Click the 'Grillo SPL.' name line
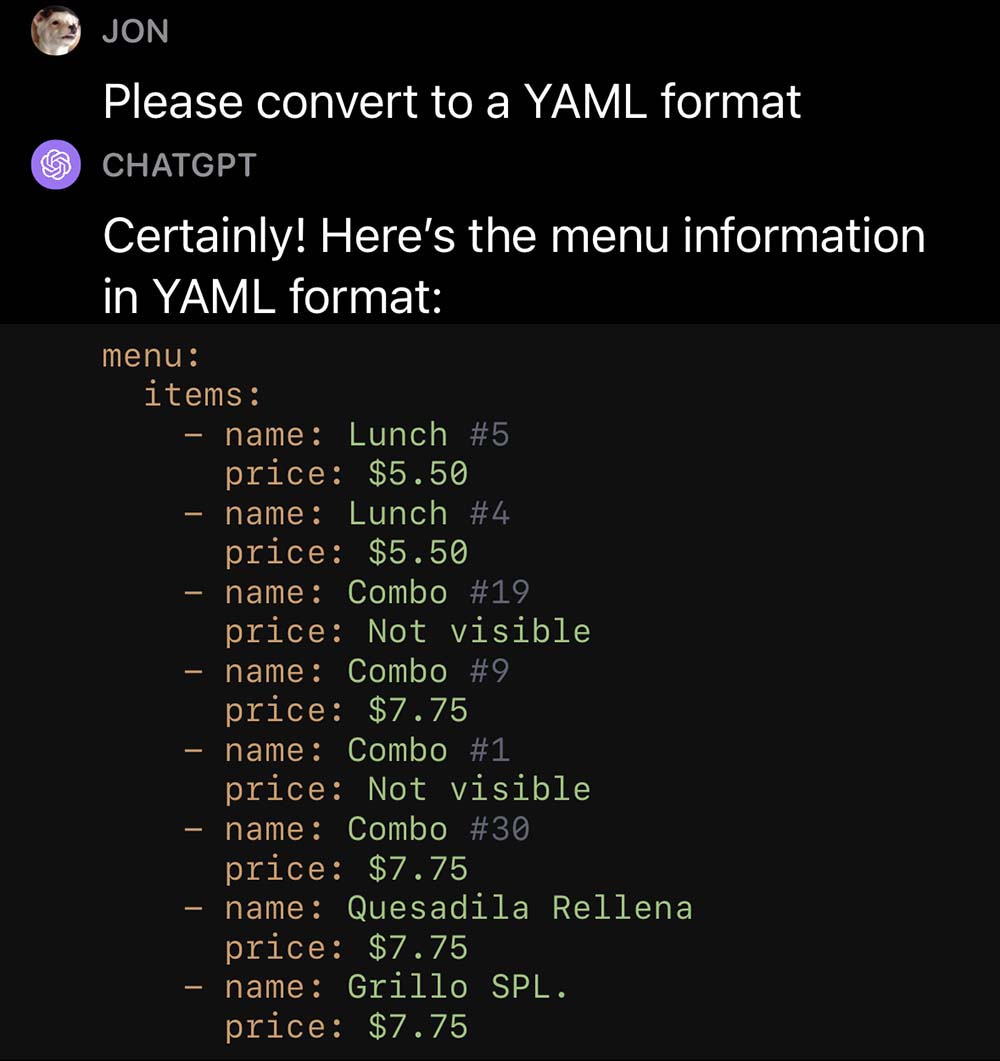Screen dimensions: 1000x1061 pos(396,987)
